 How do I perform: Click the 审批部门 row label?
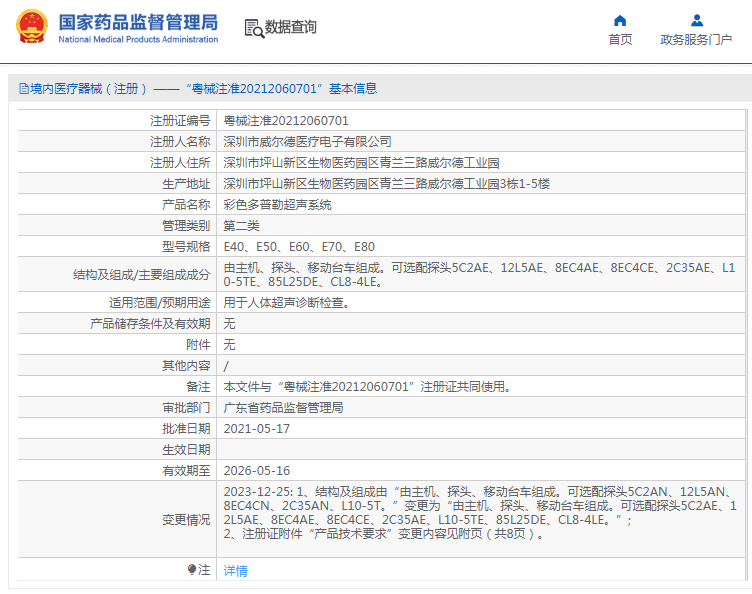click(186, 408)
